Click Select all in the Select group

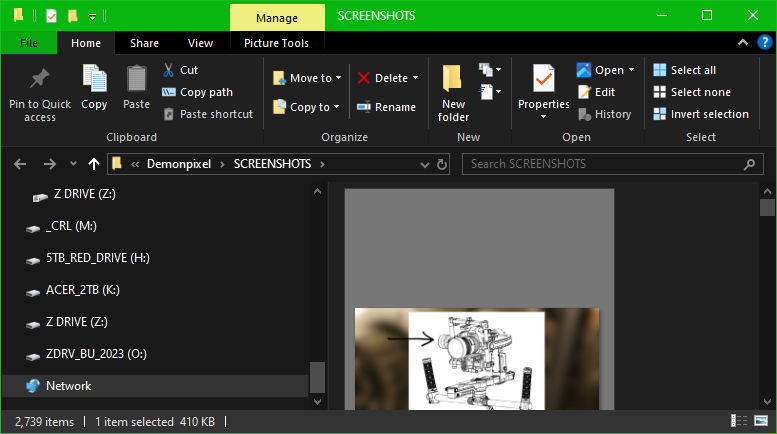point(692,70)
